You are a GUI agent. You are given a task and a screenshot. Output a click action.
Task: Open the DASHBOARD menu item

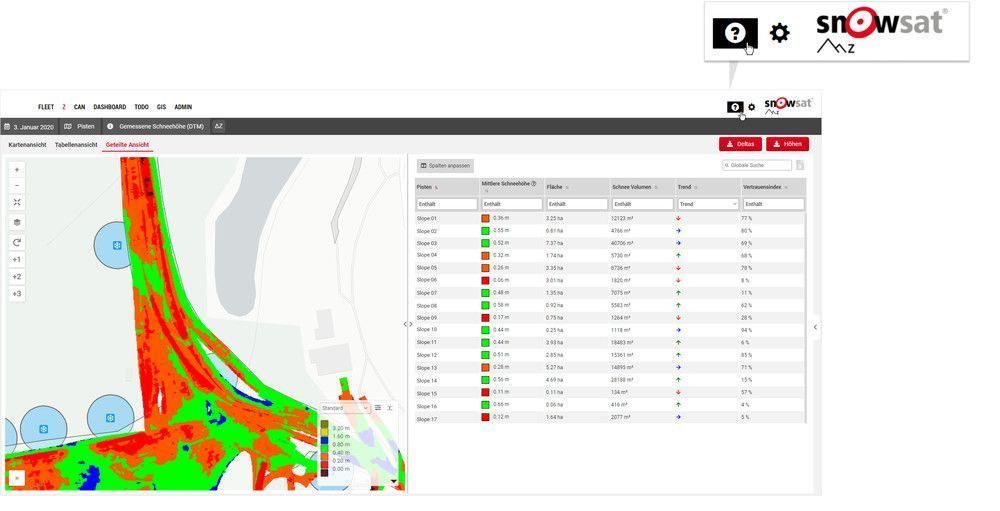(x=109, y=107)
